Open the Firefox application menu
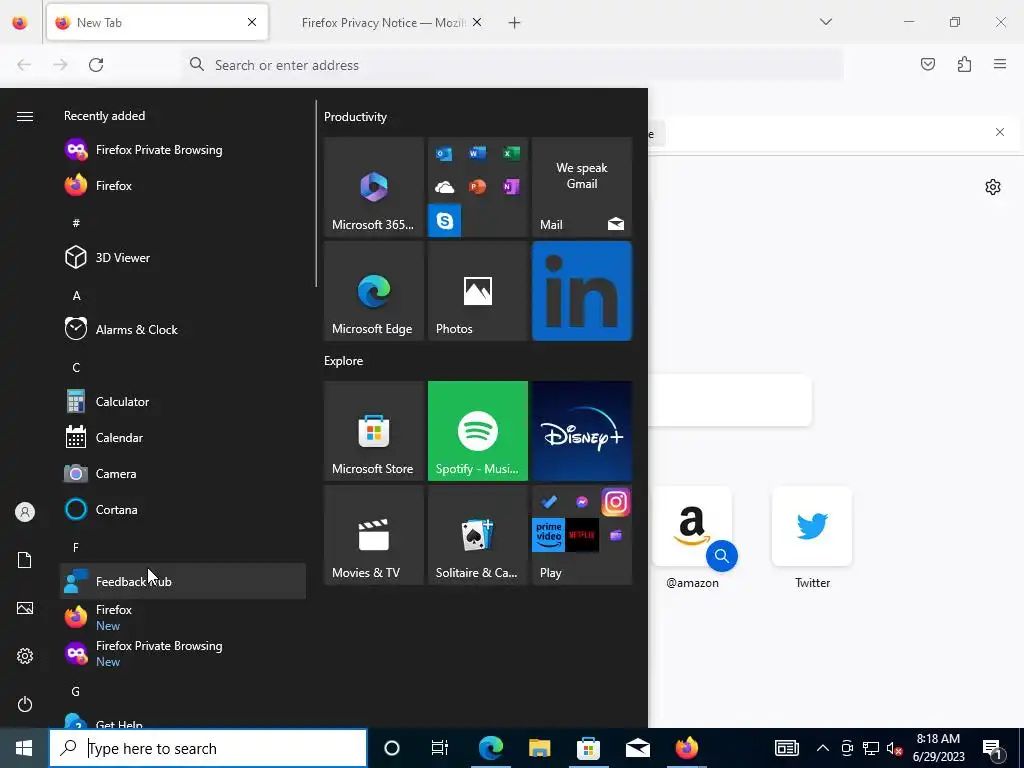Image resolution: width=1024 pixels, height=768 pixels. click(x=1000, y=64)
